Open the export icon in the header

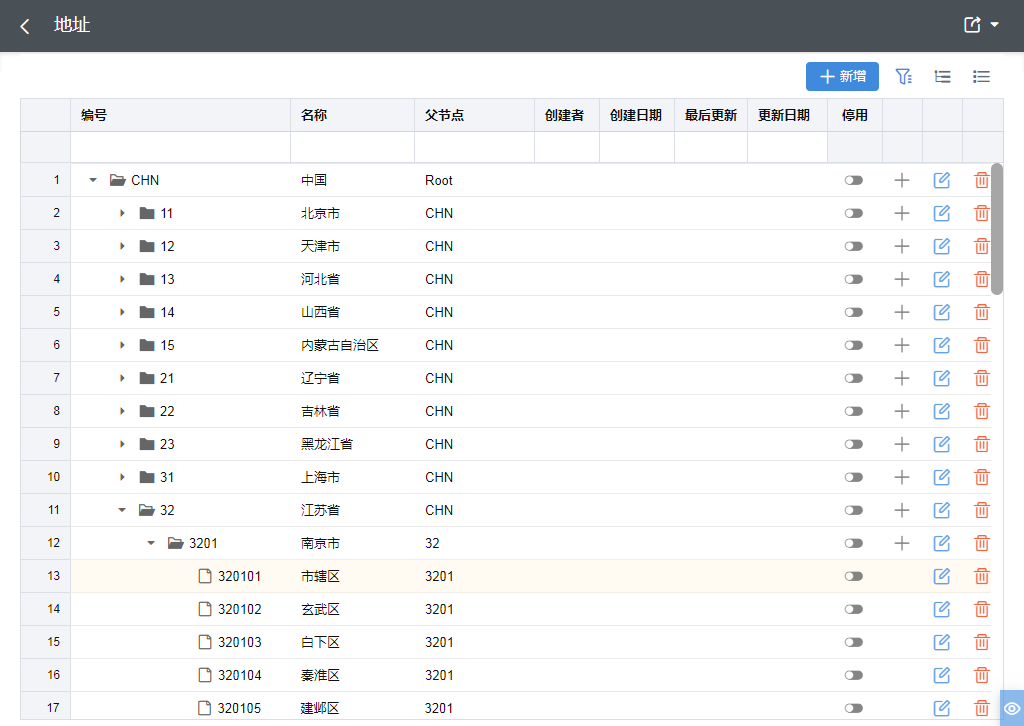[x=972, y=25]
